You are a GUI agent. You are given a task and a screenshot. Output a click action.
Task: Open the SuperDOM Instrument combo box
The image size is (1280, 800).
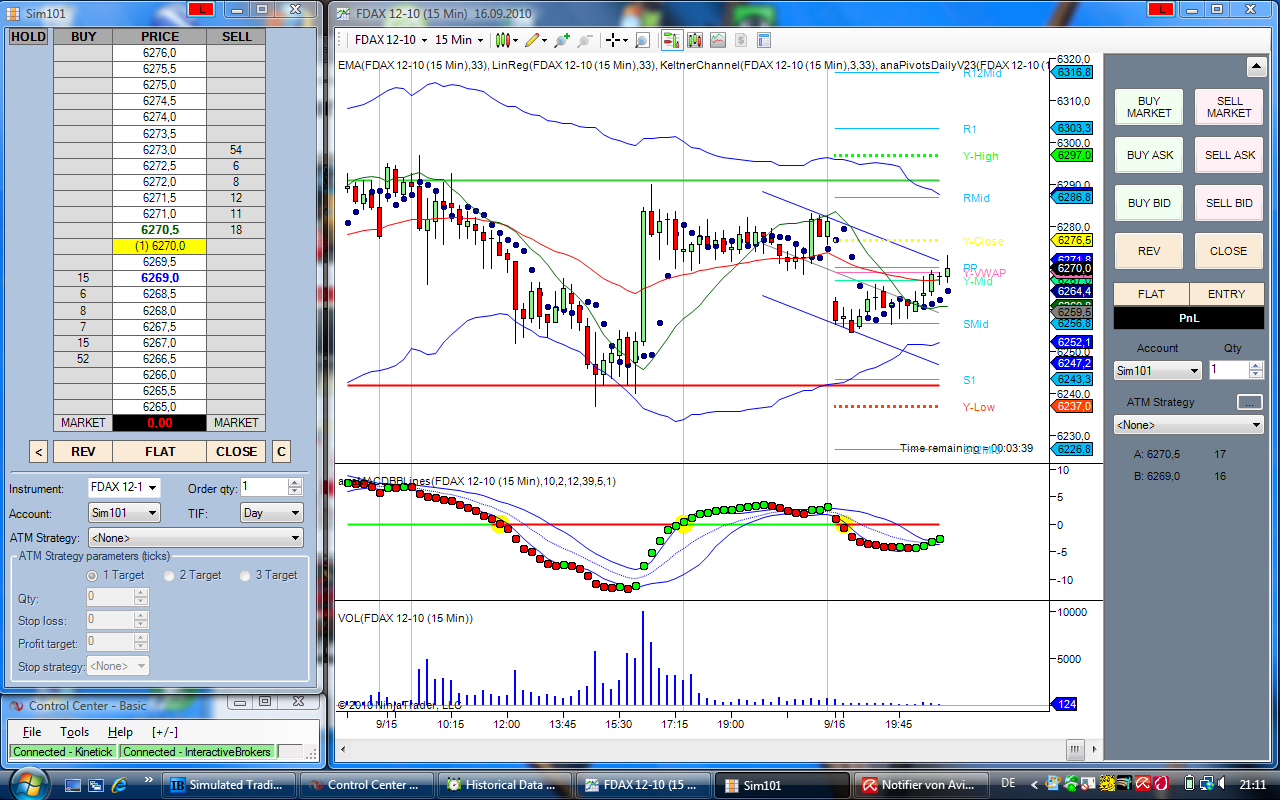pos(124,488)
